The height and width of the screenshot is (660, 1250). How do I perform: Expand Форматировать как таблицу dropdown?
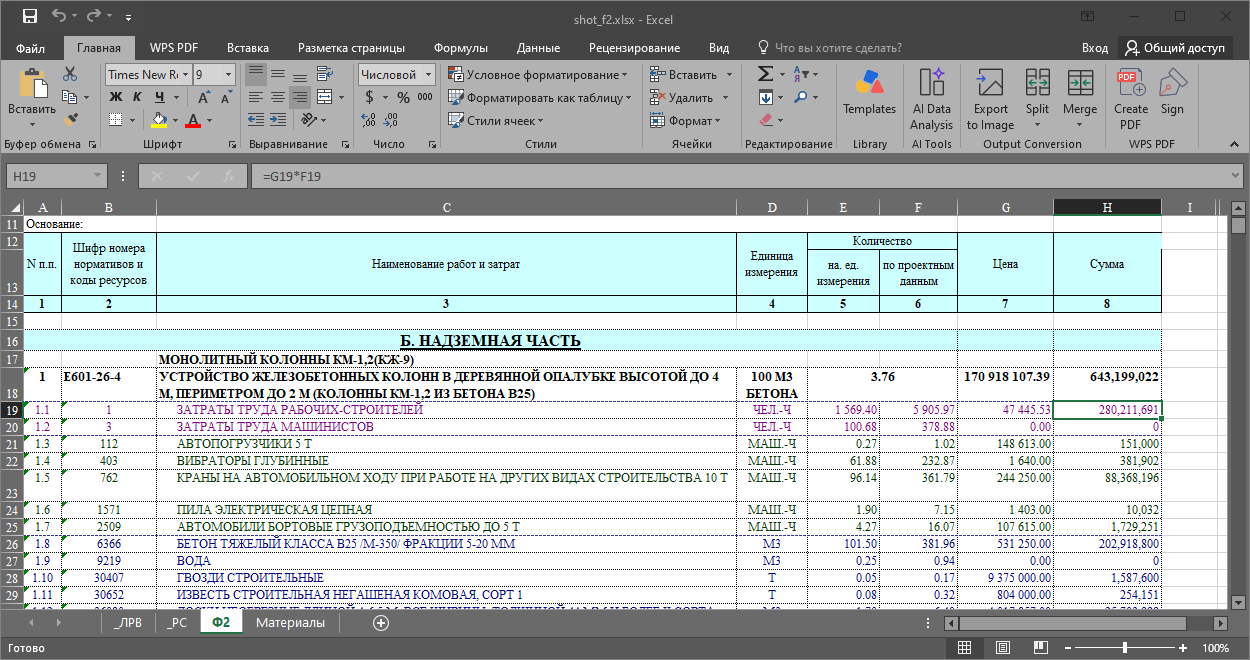[628, 98]
